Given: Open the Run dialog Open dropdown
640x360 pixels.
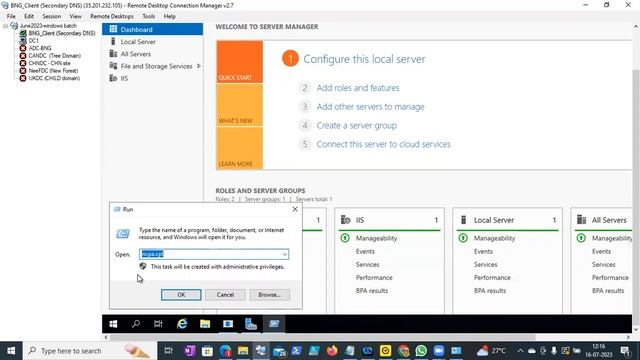Looking at the screenshot, I should [284, 254].
